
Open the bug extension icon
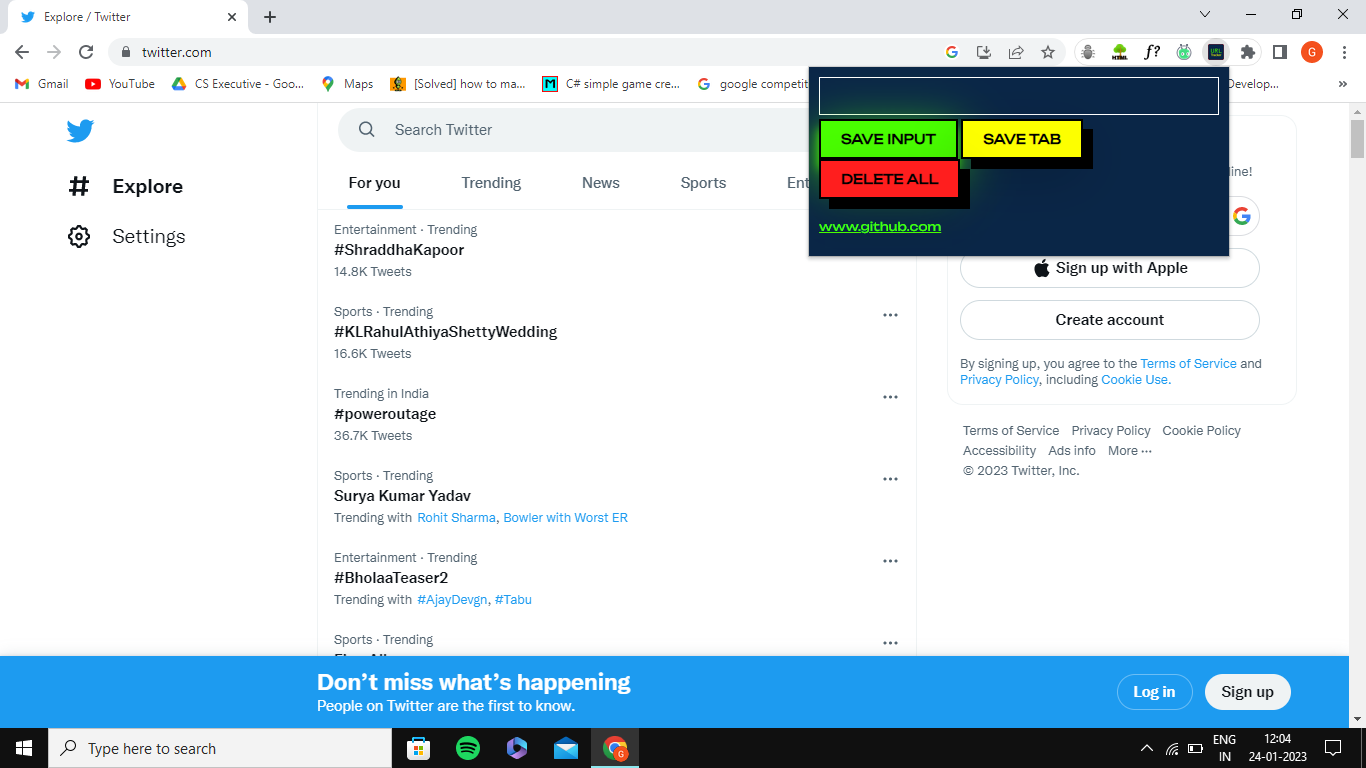(x=1088, y=52)
